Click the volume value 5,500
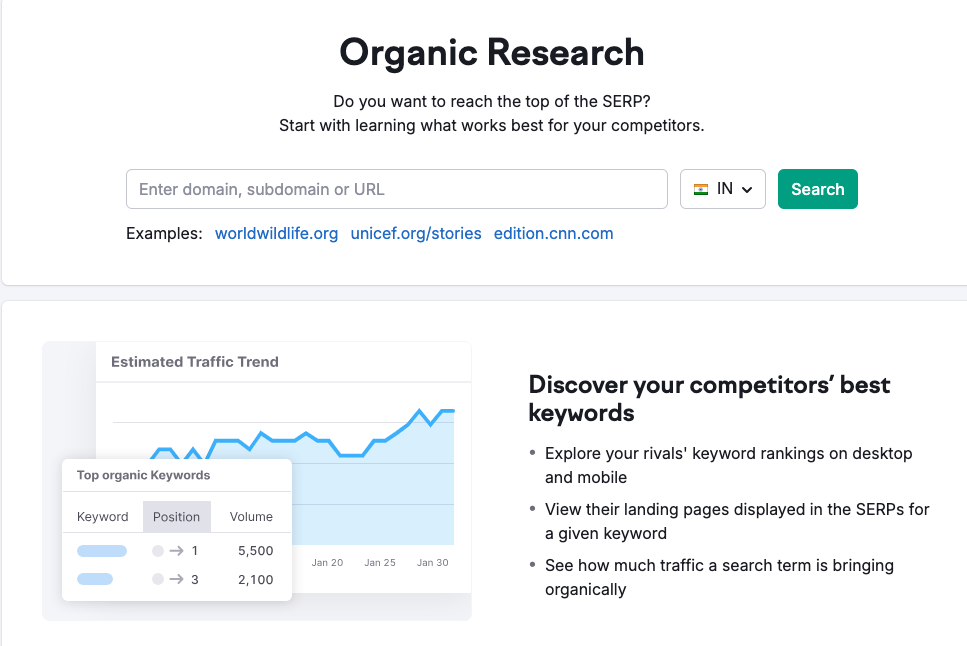This screenshot has height=646, width=967. (256, 550)
